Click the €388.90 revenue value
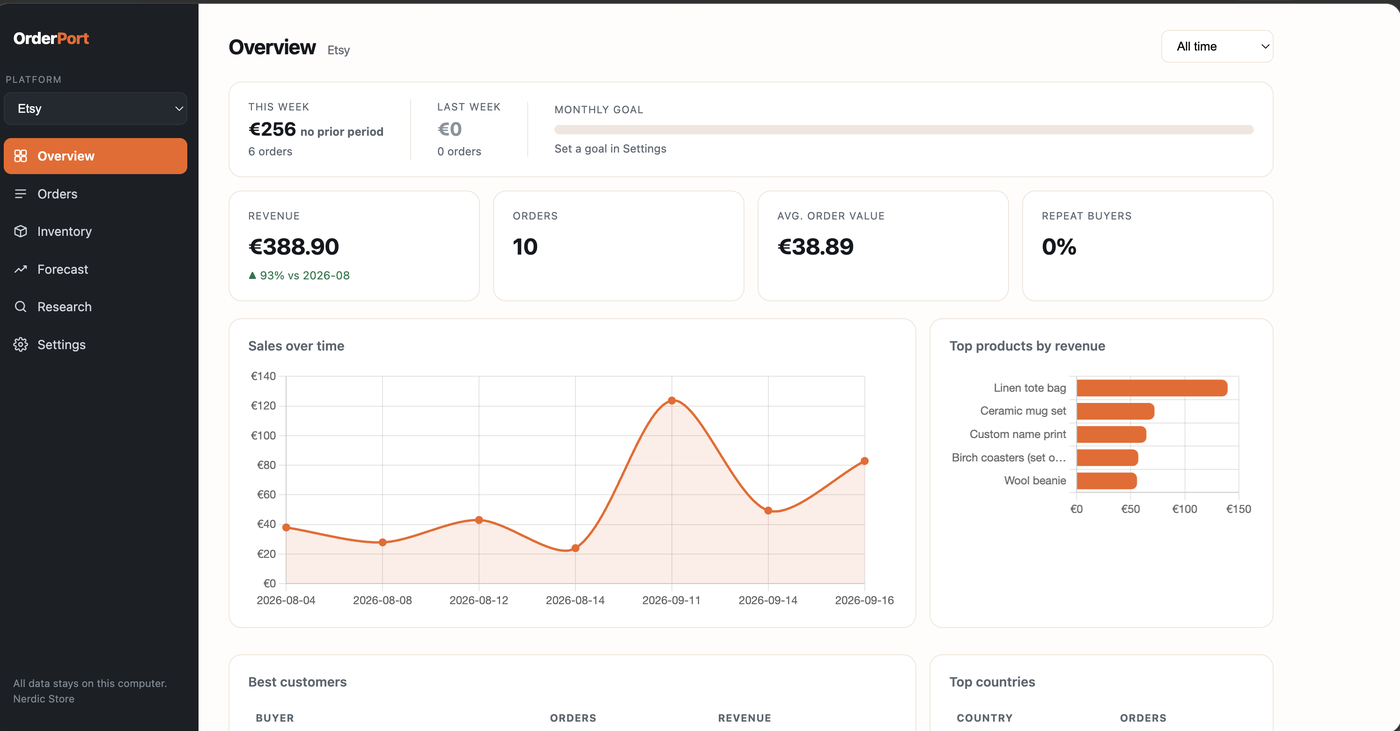 point(294,247)
